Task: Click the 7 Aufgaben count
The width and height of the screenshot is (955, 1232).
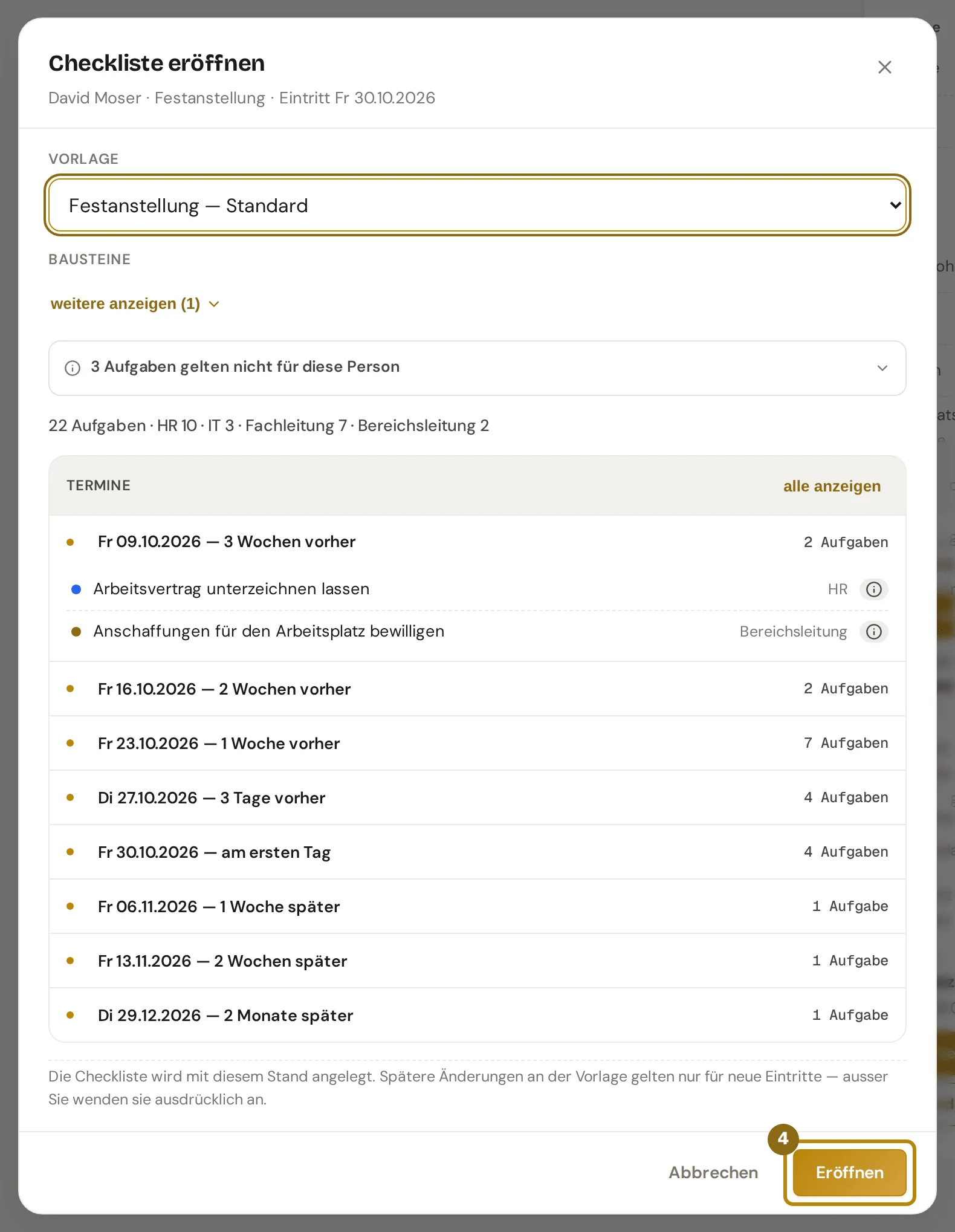Action: (846, 743)
